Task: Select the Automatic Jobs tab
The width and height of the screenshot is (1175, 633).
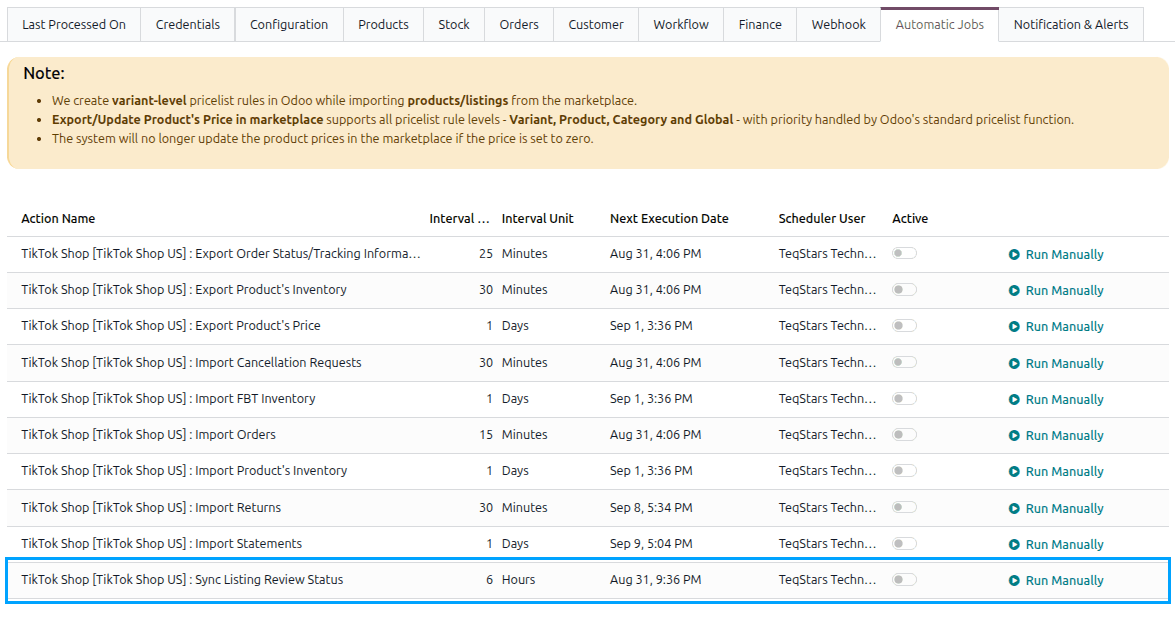Action: coord(940,24)
